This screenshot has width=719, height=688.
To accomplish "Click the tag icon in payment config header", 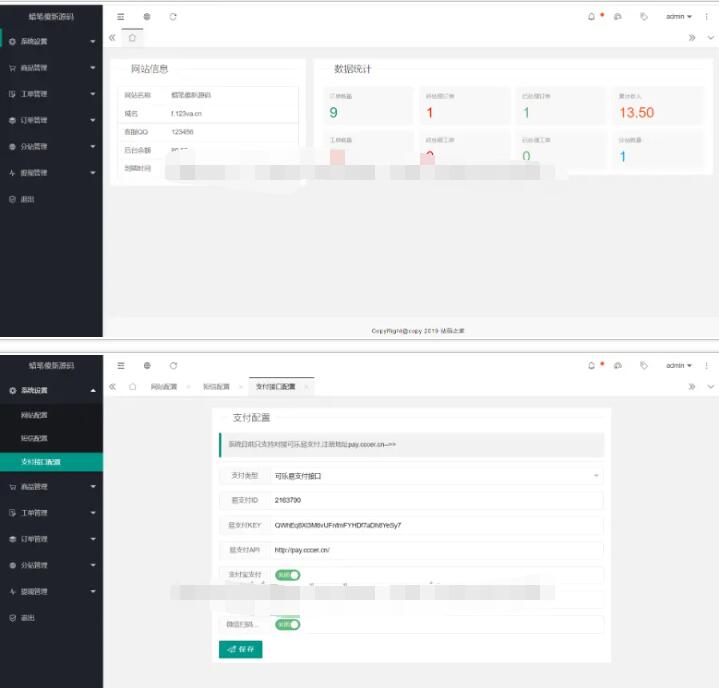I will tap(643, 366).
